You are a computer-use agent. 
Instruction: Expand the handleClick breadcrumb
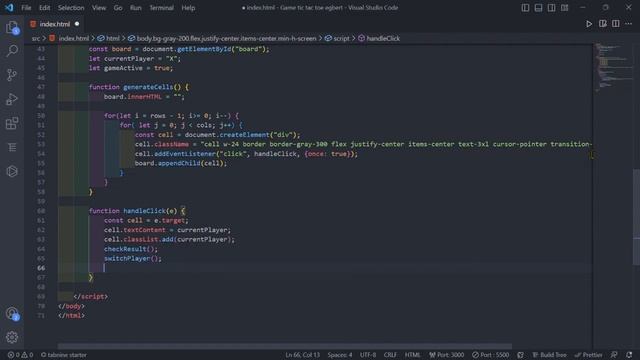point(383,38)
